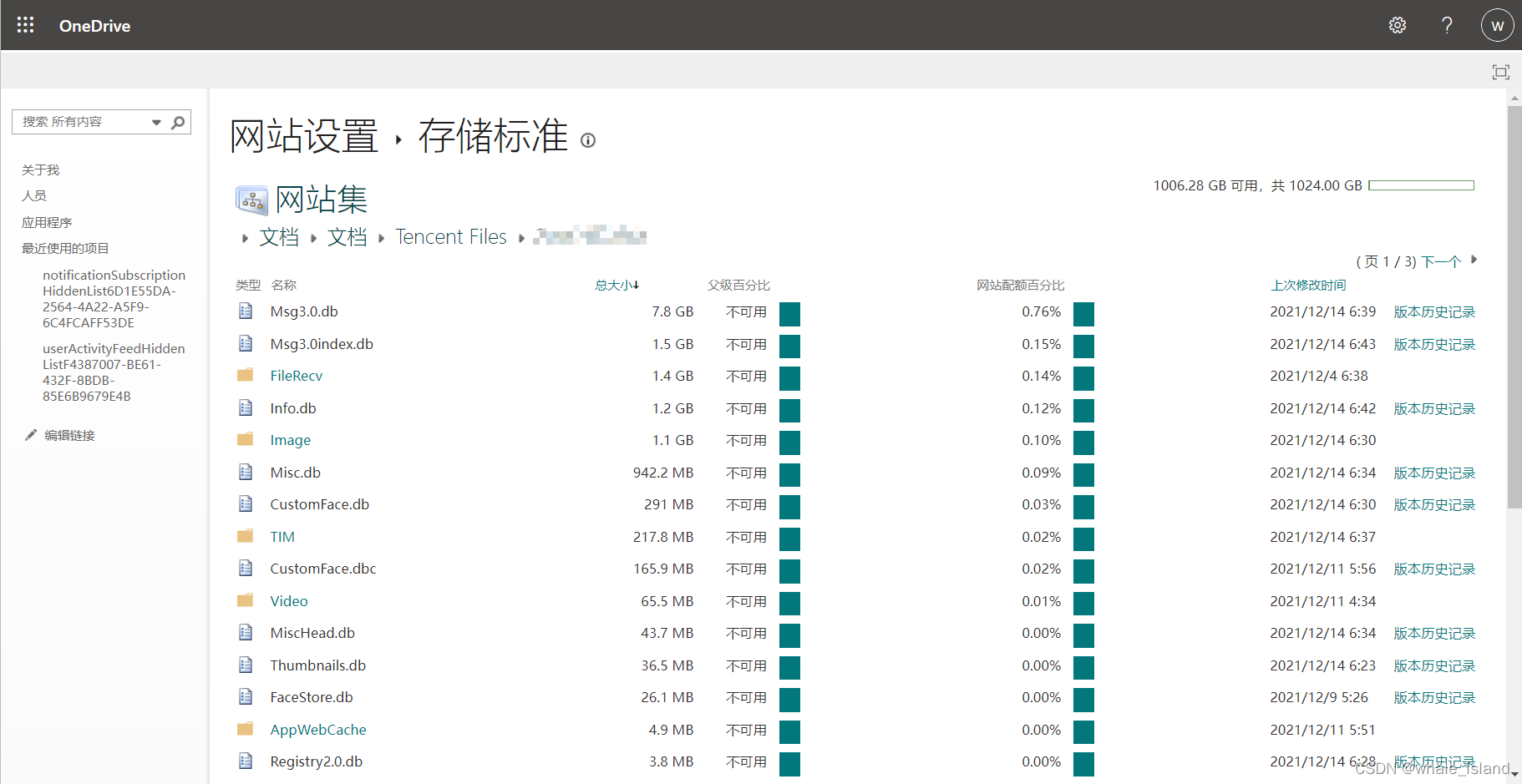Screen dimensions: 1522x784
Task: Toggle focus on content icon
Action: [1501, 72]
